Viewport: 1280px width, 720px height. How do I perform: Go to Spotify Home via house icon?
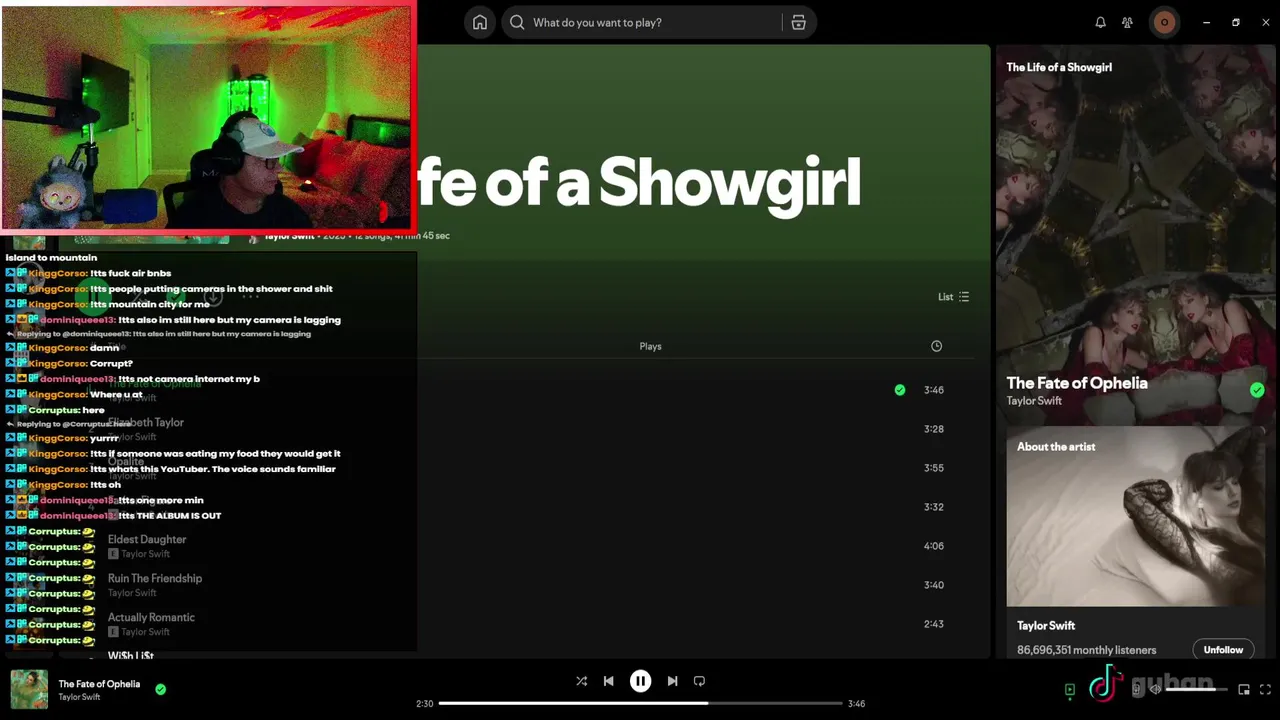(x=480, y=22)
